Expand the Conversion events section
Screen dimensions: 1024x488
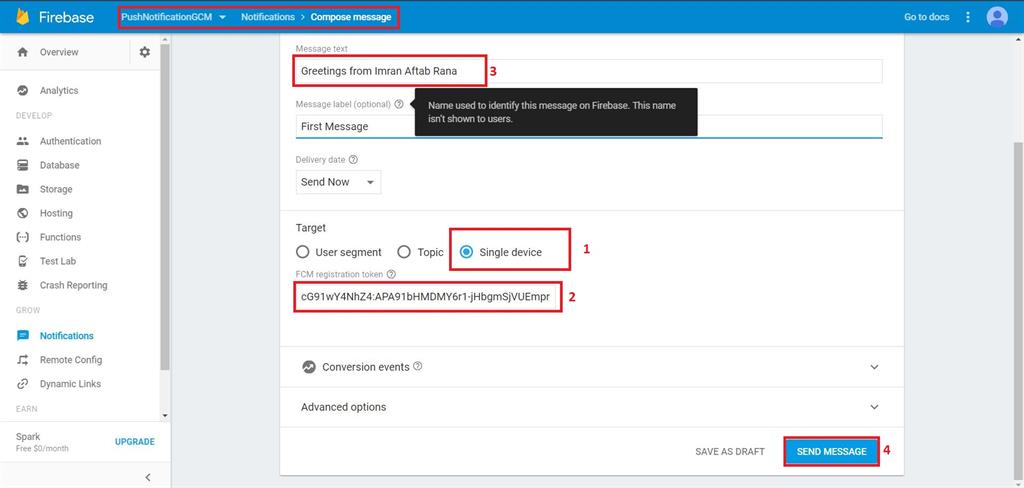[874, 367]
